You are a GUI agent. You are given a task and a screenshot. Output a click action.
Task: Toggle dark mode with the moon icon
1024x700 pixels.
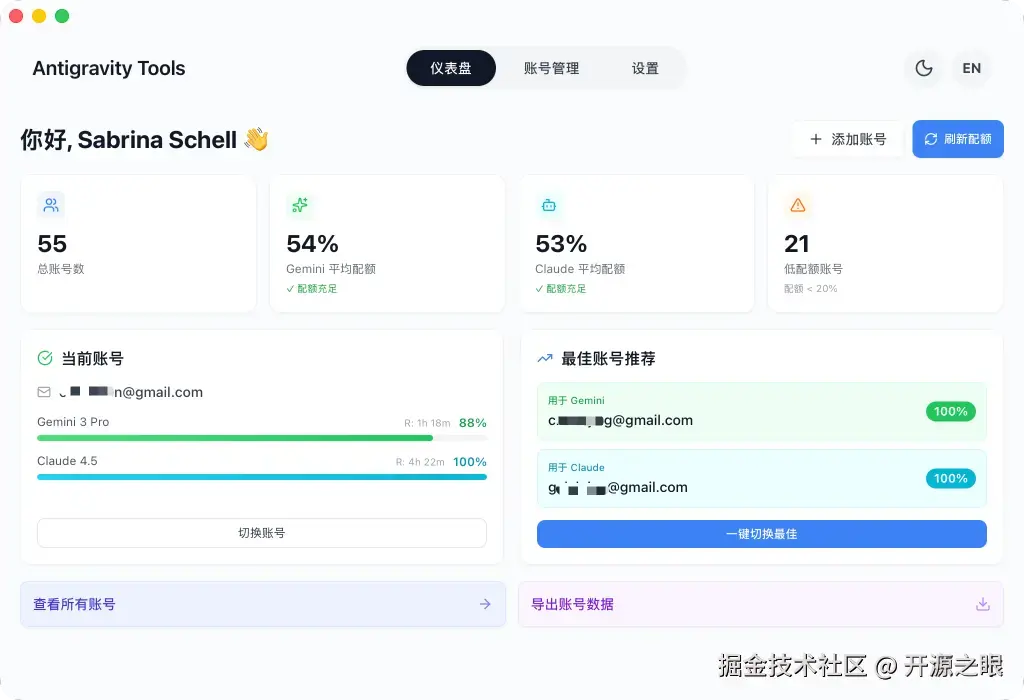(923, 68)
